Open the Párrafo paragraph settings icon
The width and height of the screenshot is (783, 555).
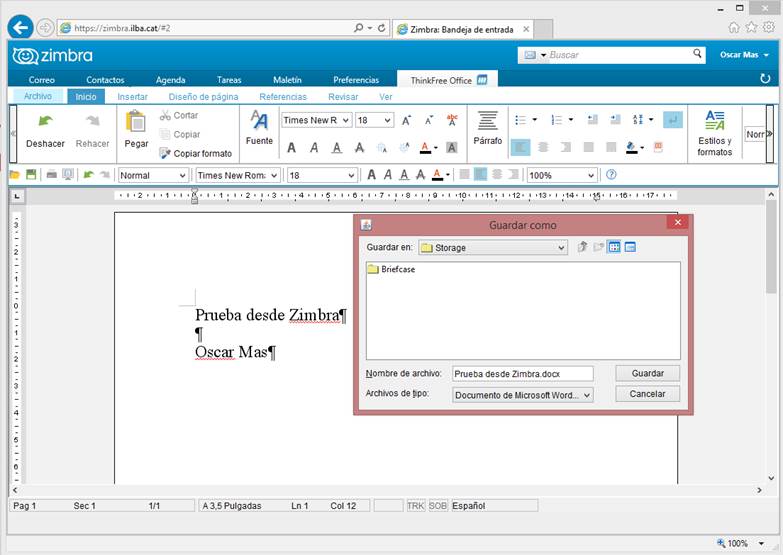(x=487, y=120)
